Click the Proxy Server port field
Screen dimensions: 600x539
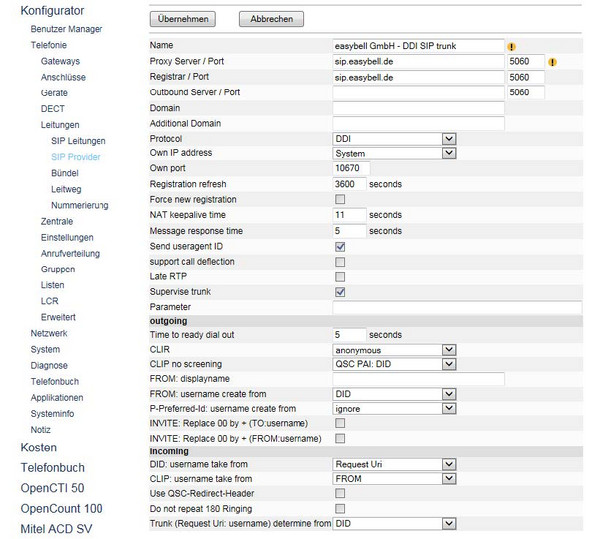click(x=526, y=62)
